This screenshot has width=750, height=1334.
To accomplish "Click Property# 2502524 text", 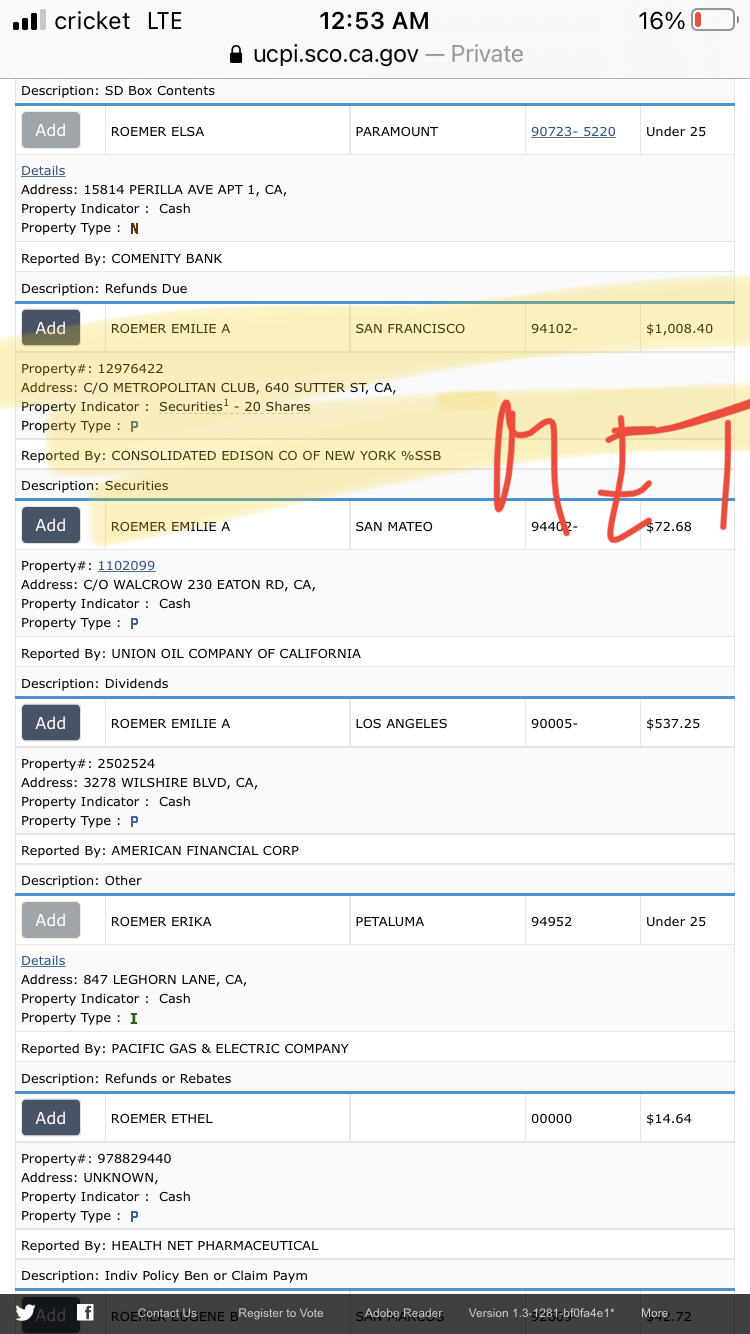I will tap(88, 764).
